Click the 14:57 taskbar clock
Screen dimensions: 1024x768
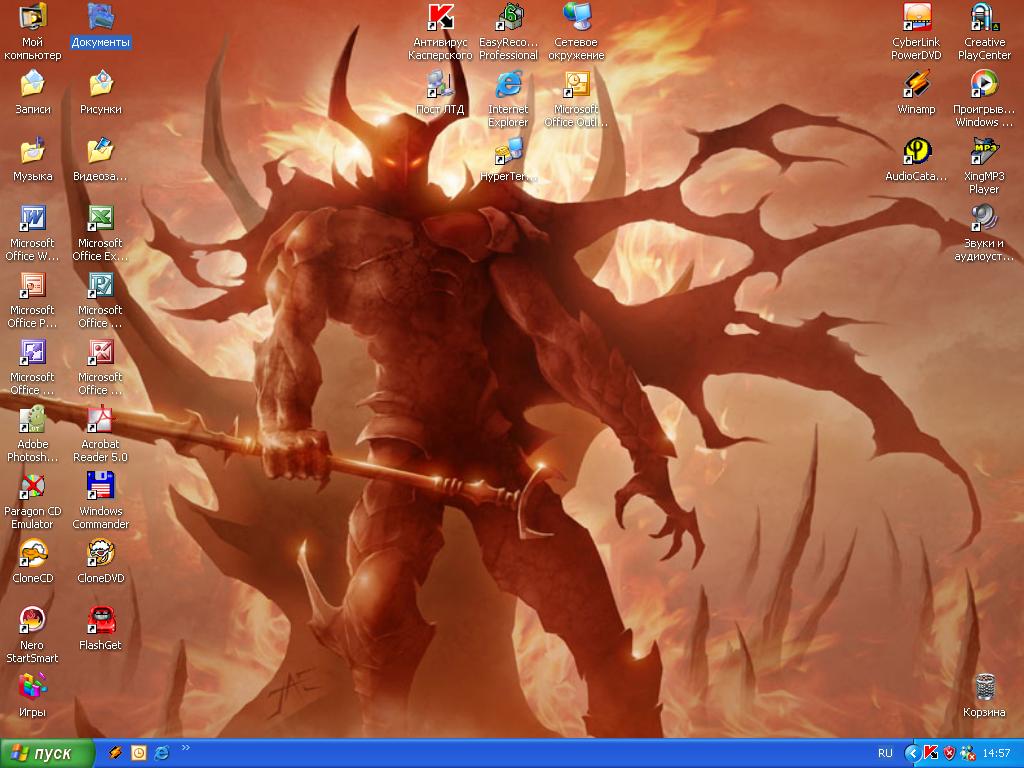tap(996, 753)
